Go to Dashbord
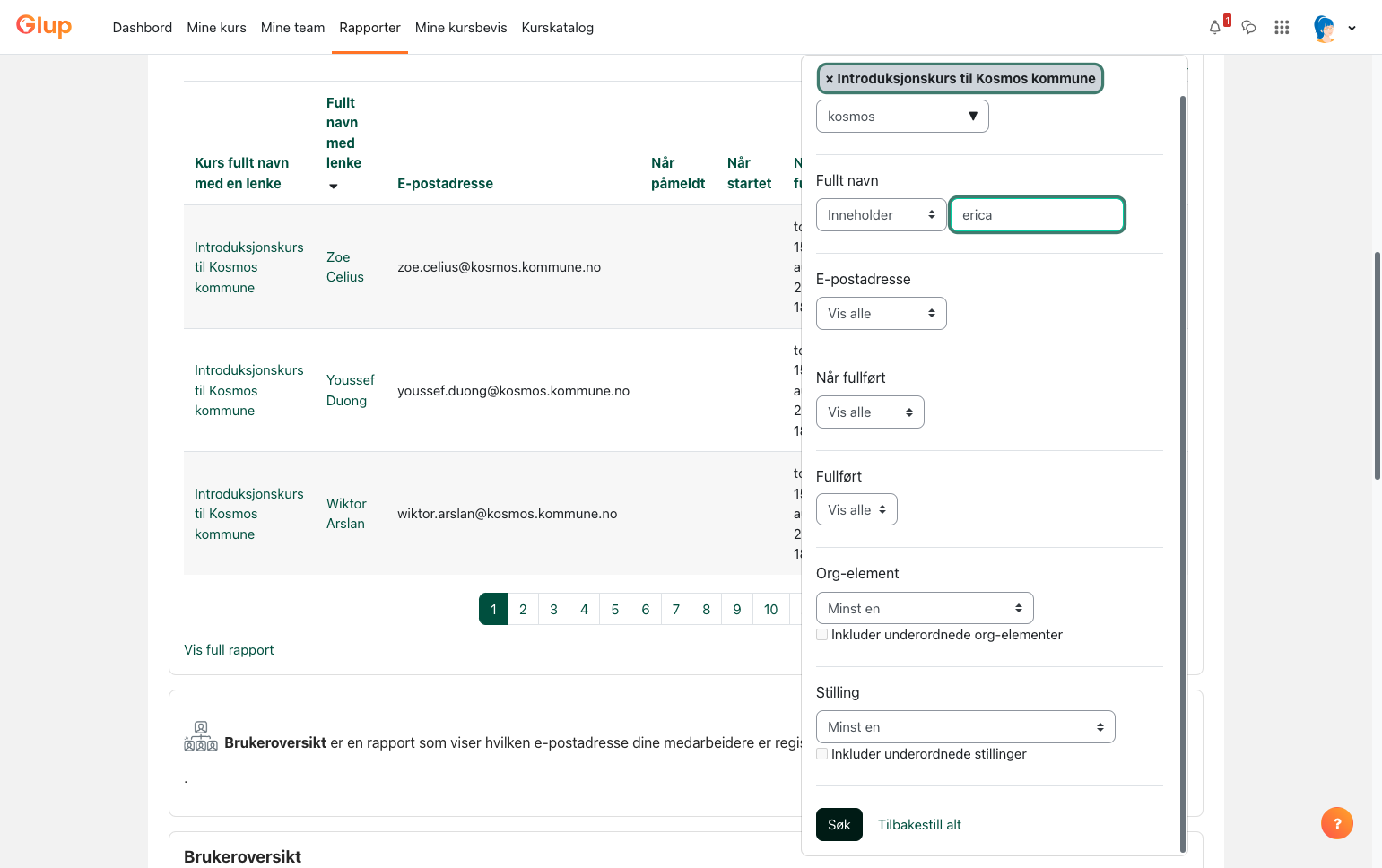This screenshot has height=868, width=1382. [x=143, y=28]
